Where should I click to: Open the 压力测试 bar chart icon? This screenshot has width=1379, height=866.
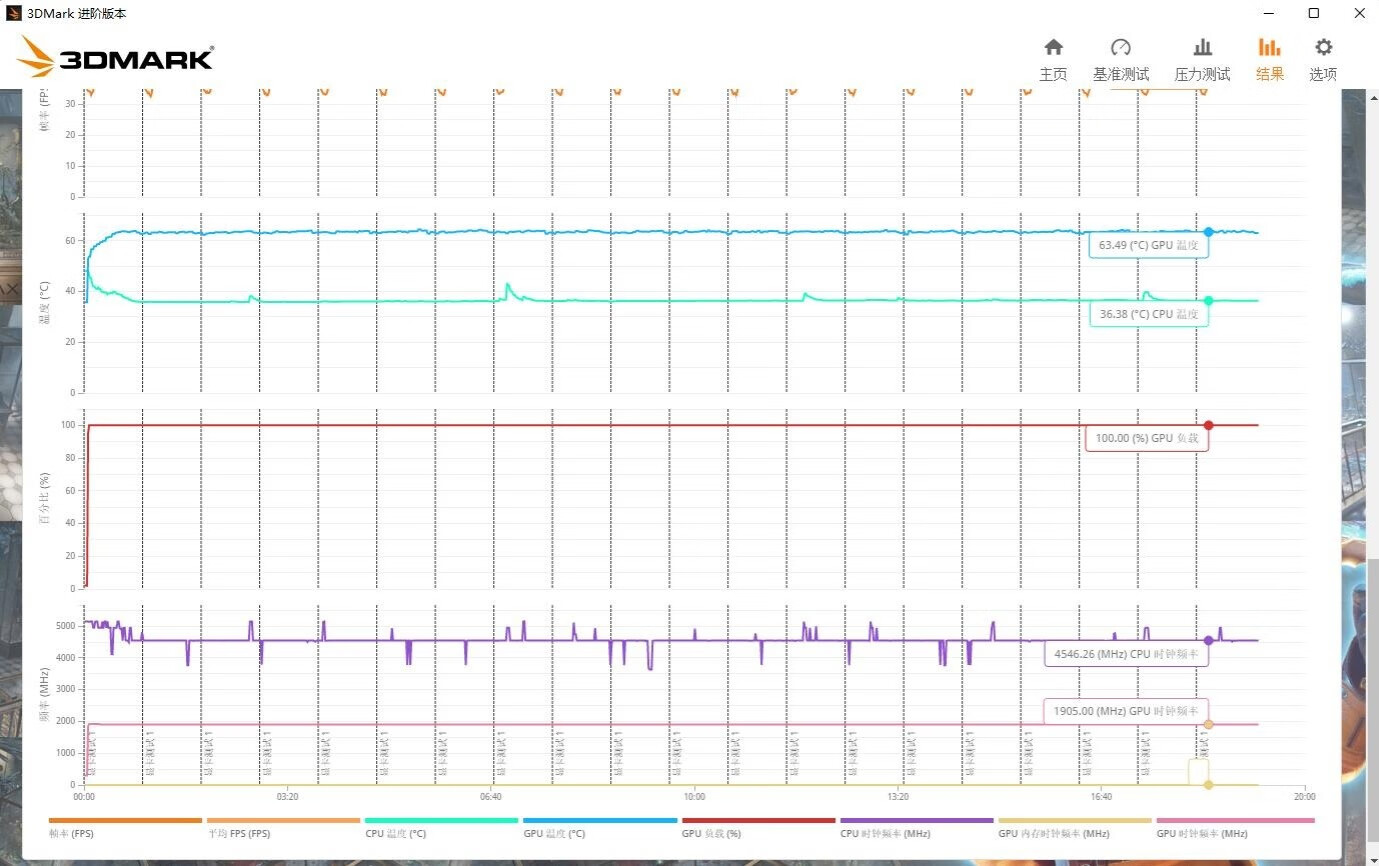[1202, 48]
